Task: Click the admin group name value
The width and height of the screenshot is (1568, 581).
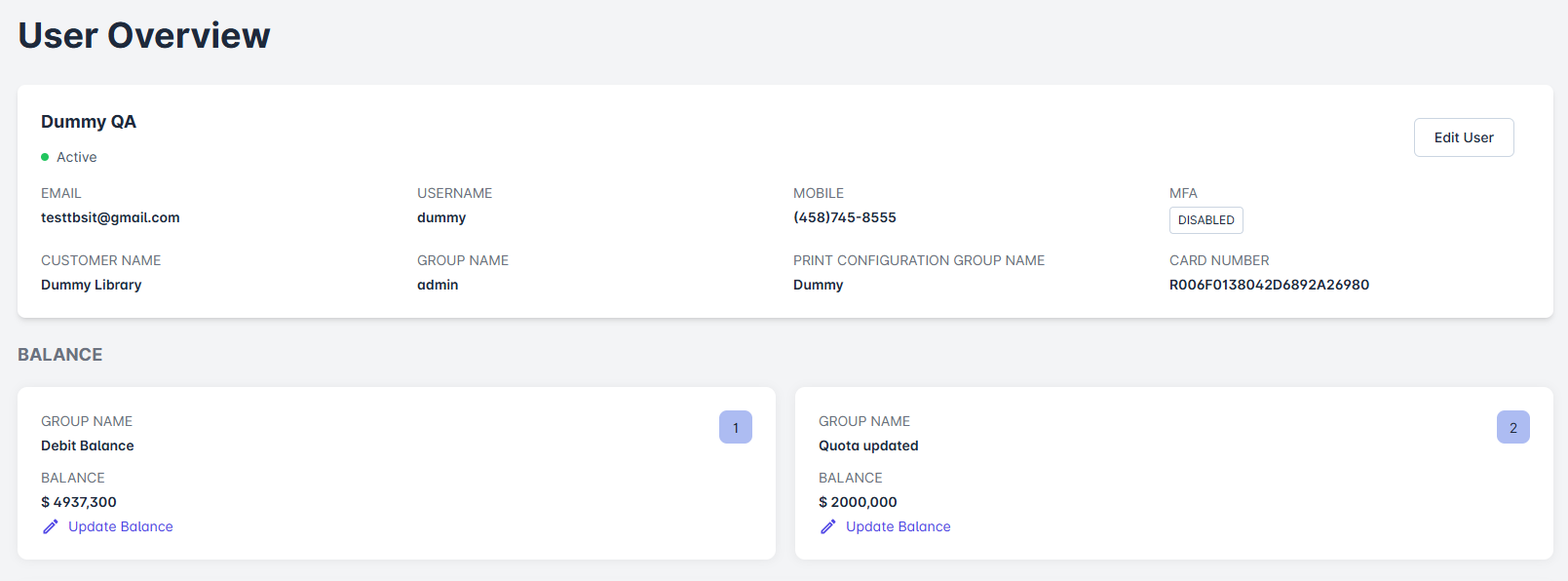Action: [x=438, y=285]
